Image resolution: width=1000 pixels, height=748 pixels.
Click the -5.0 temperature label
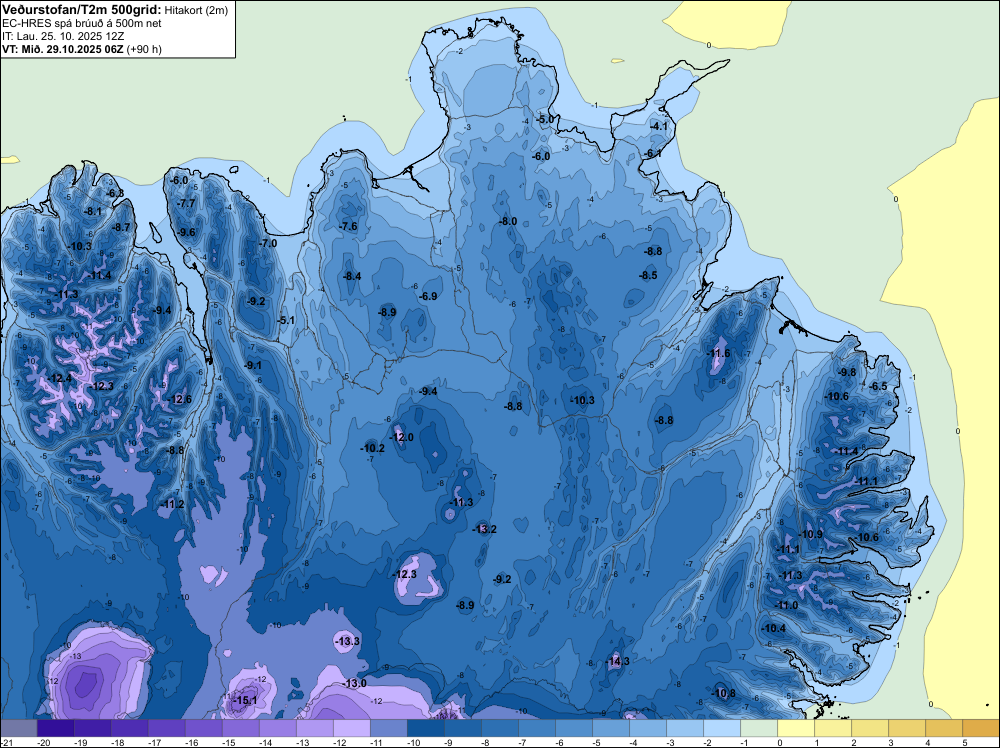pos(545,119)
